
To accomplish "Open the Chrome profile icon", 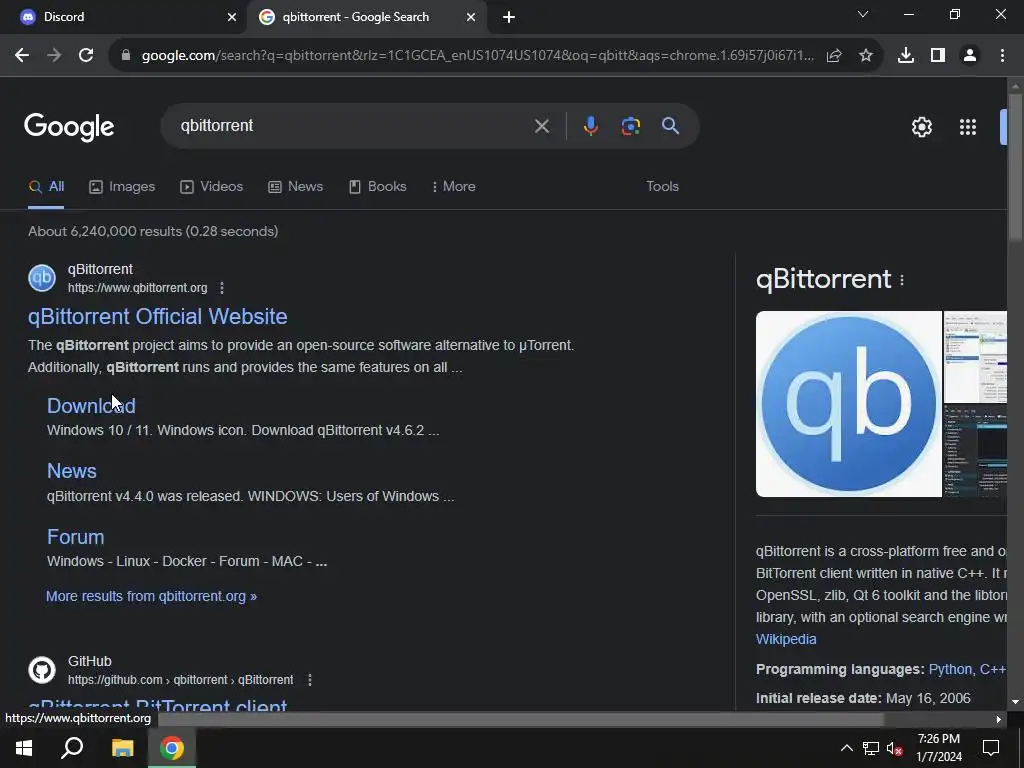I will (970, 56).
